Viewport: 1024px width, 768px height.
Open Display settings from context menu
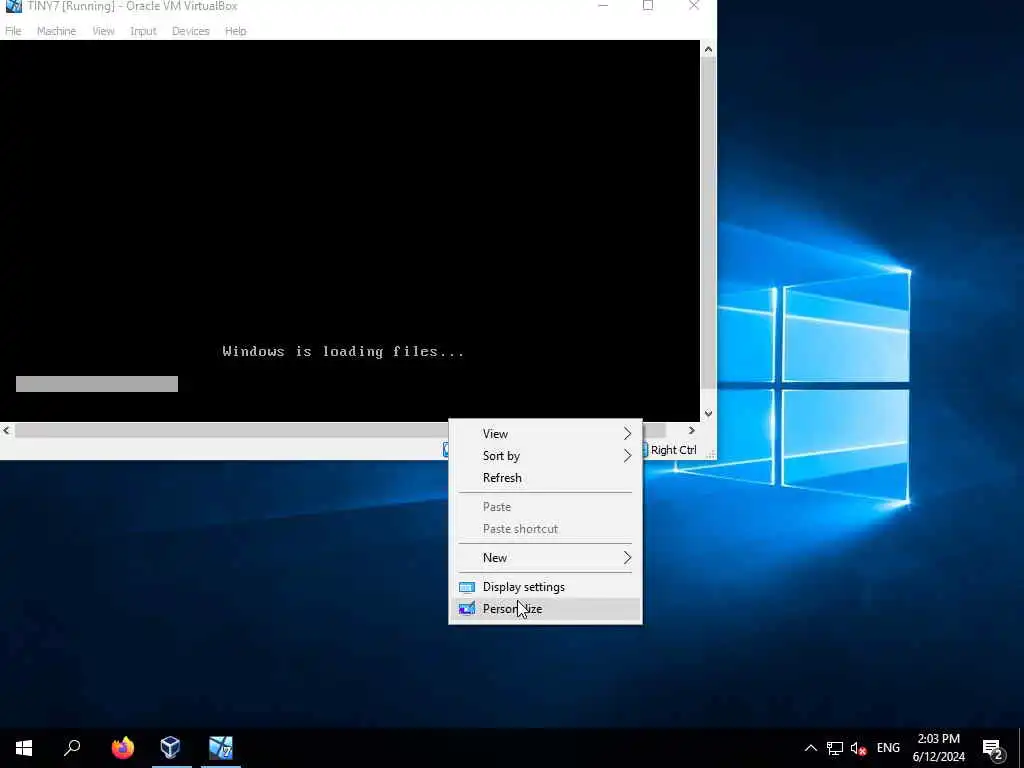545,586
